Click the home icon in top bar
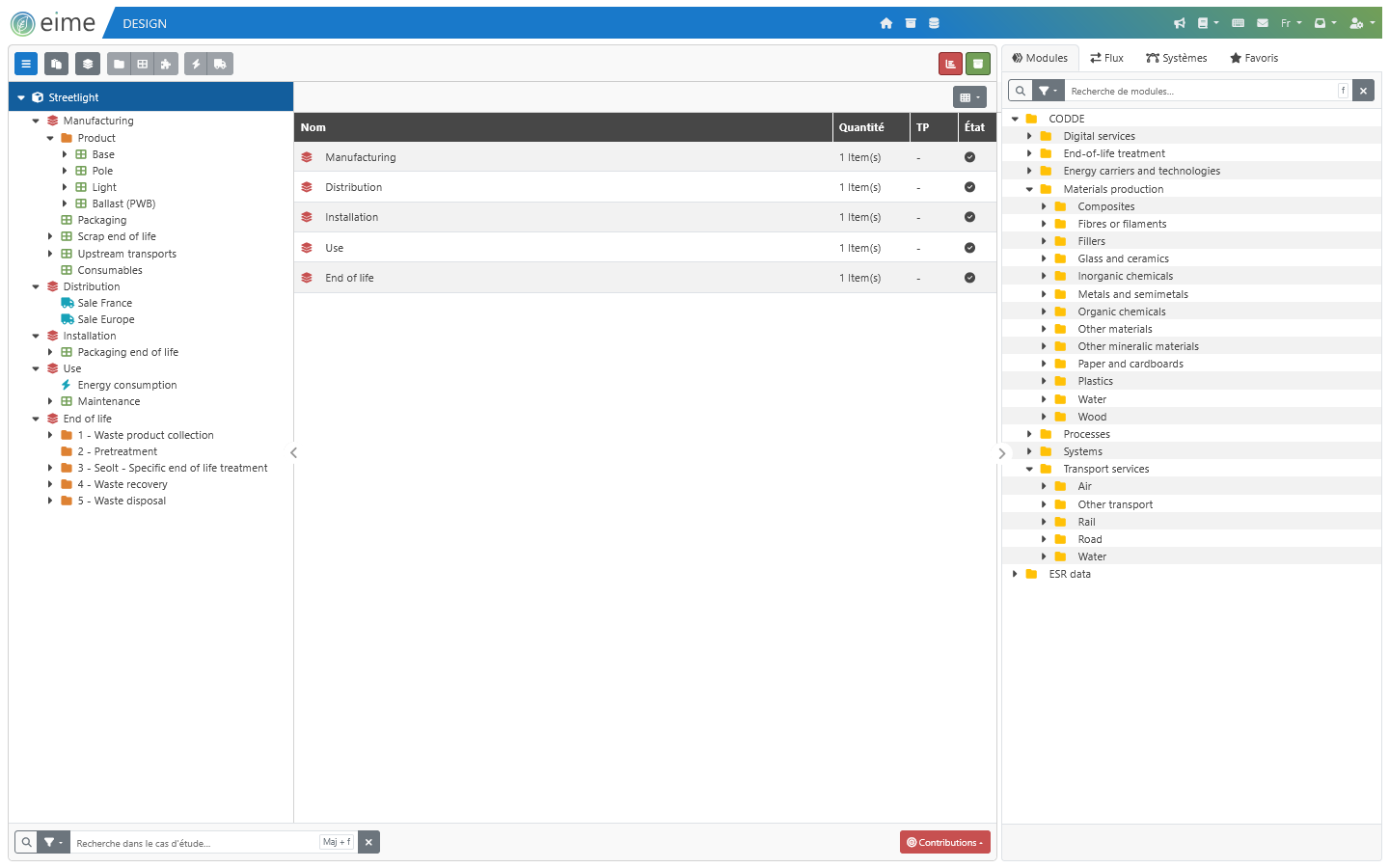 click(x=886, y=23)
